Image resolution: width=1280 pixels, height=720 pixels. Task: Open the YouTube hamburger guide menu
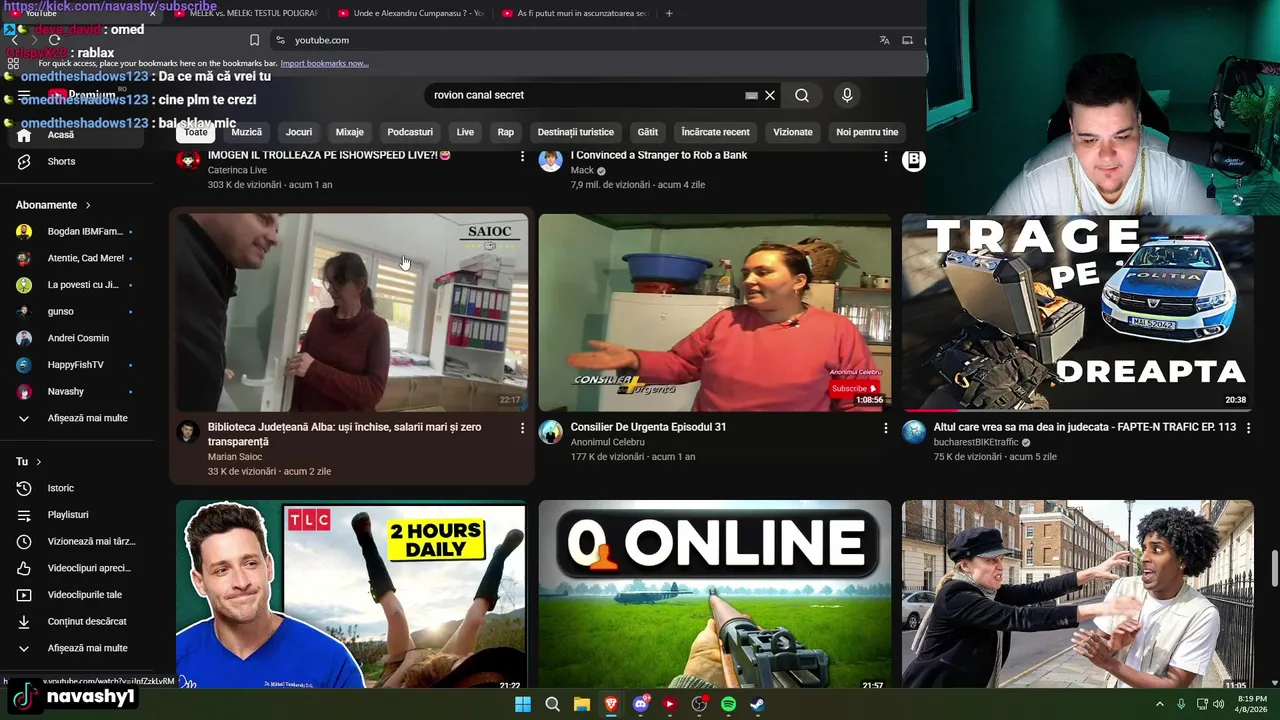[24, 95]
